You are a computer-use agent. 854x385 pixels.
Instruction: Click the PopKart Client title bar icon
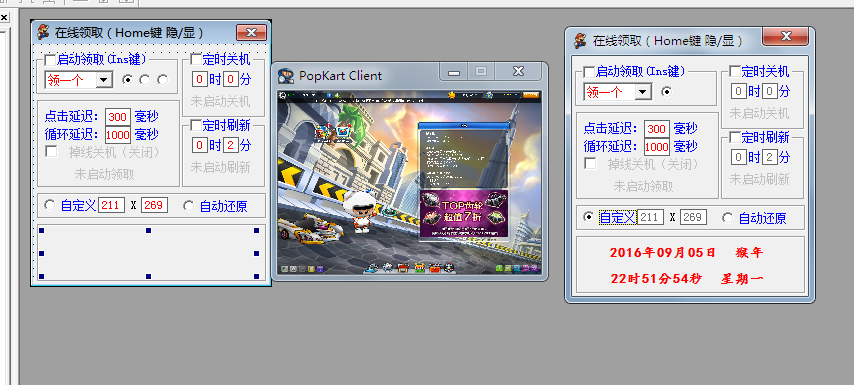pyautogui.click(x=286, y=76)
